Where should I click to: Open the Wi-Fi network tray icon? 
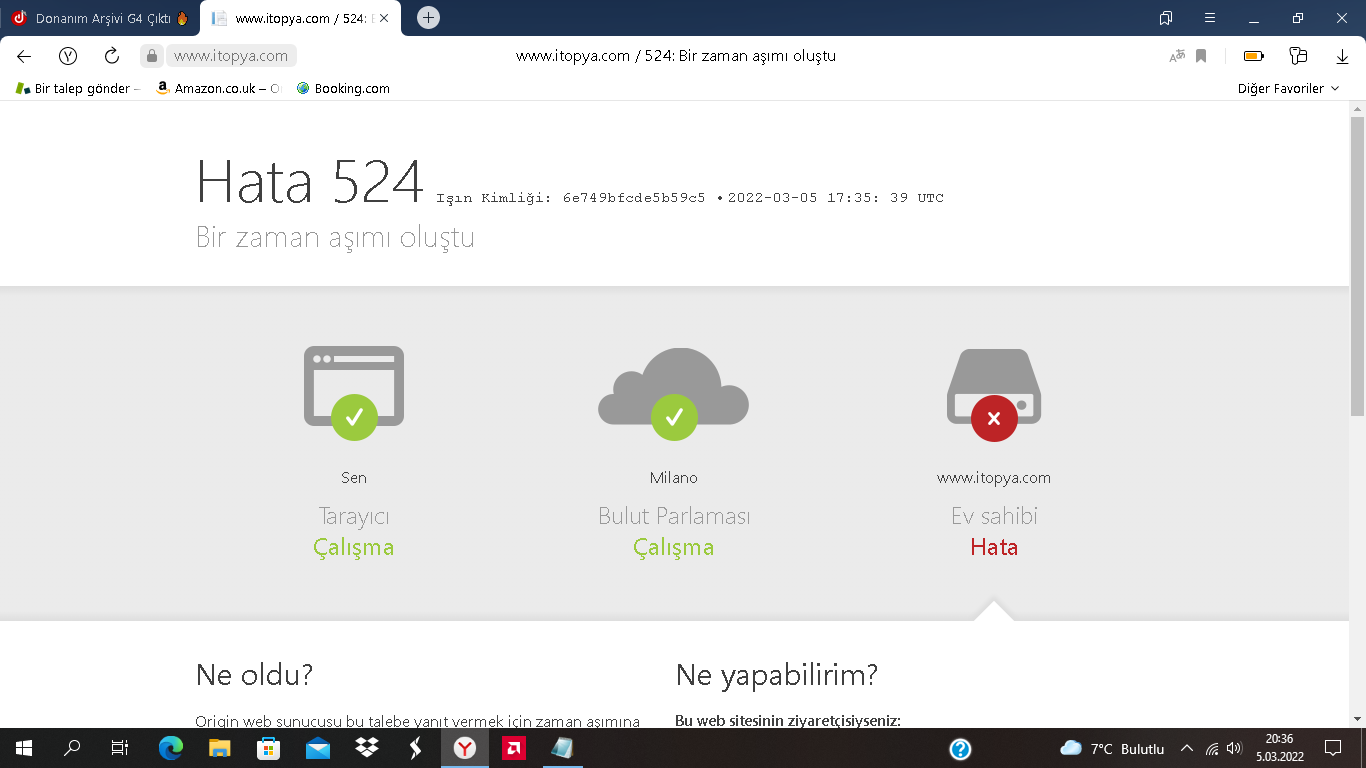[x=1212, y=748]
